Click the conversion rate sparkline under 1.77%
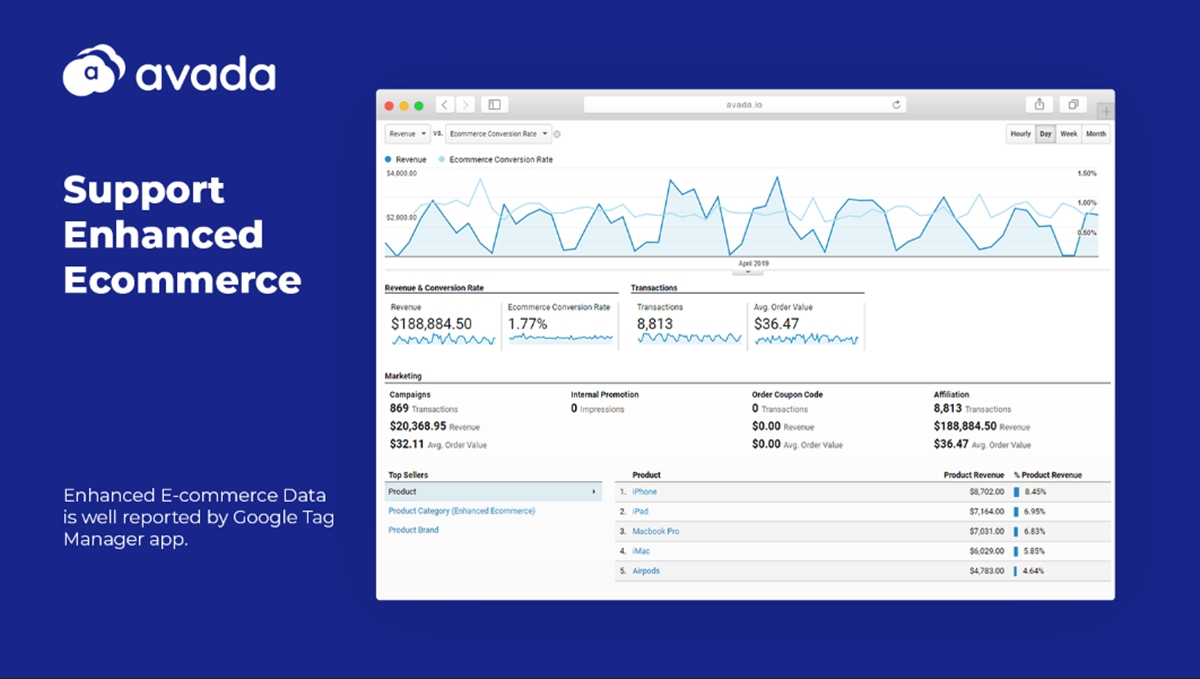Image resolution: width=1200 pixels, height=679 pixels. click(560, 338)
